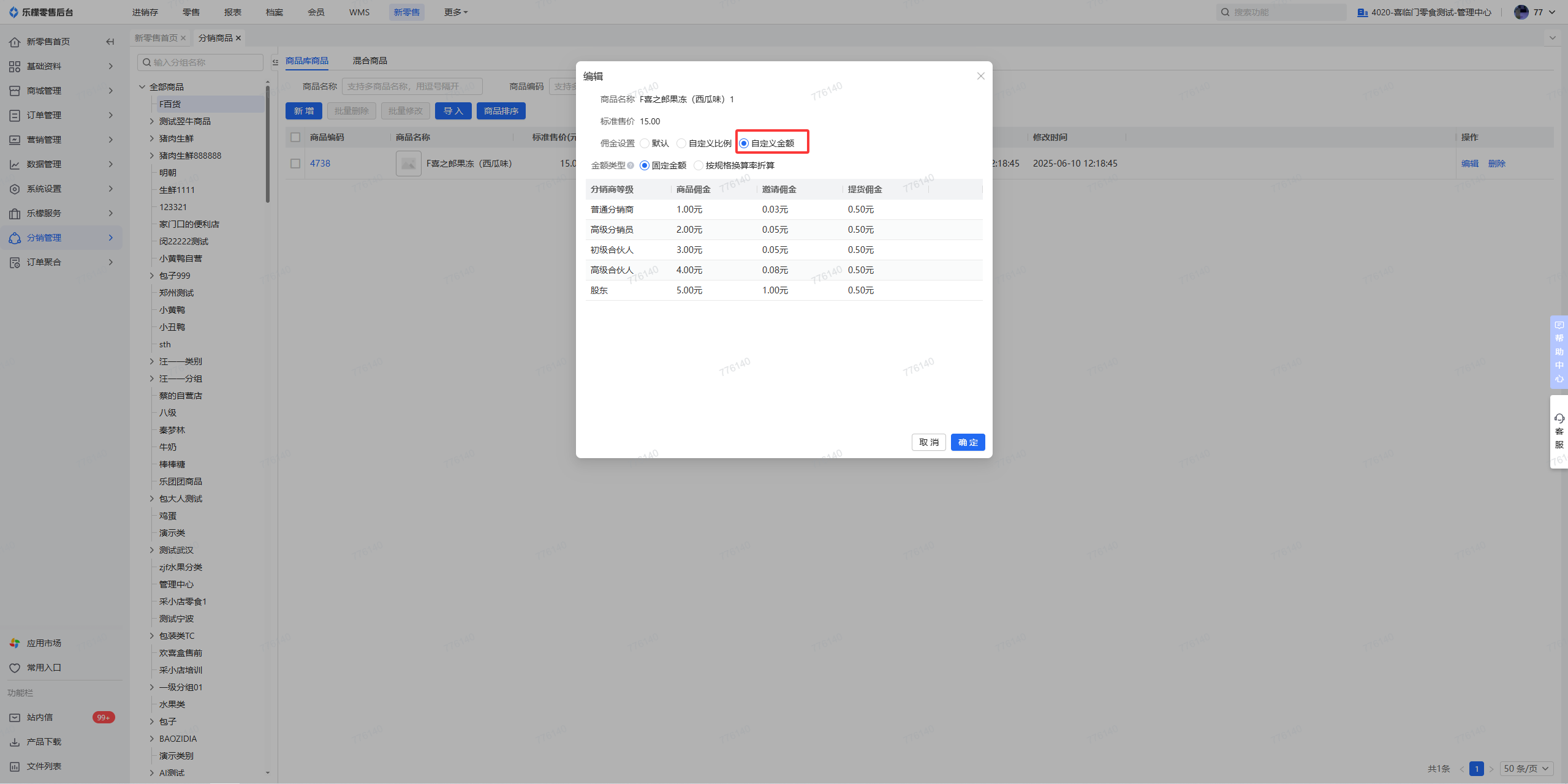
Task: Collapse the sidebar with the arrow icon
Action: [x=110, y=42]
